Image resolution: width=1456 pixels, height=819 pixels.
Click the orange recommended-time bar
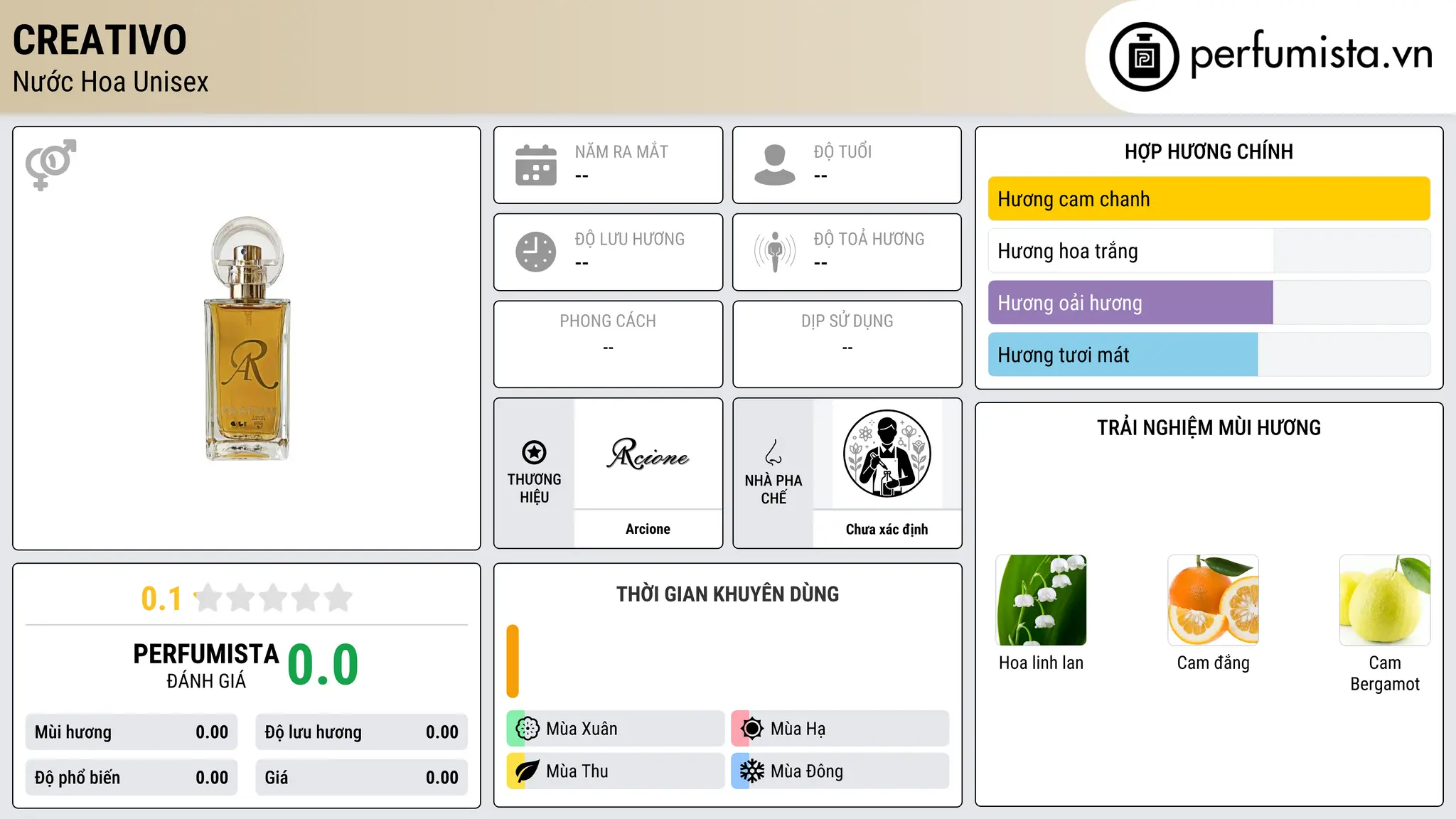click(513, 661)
